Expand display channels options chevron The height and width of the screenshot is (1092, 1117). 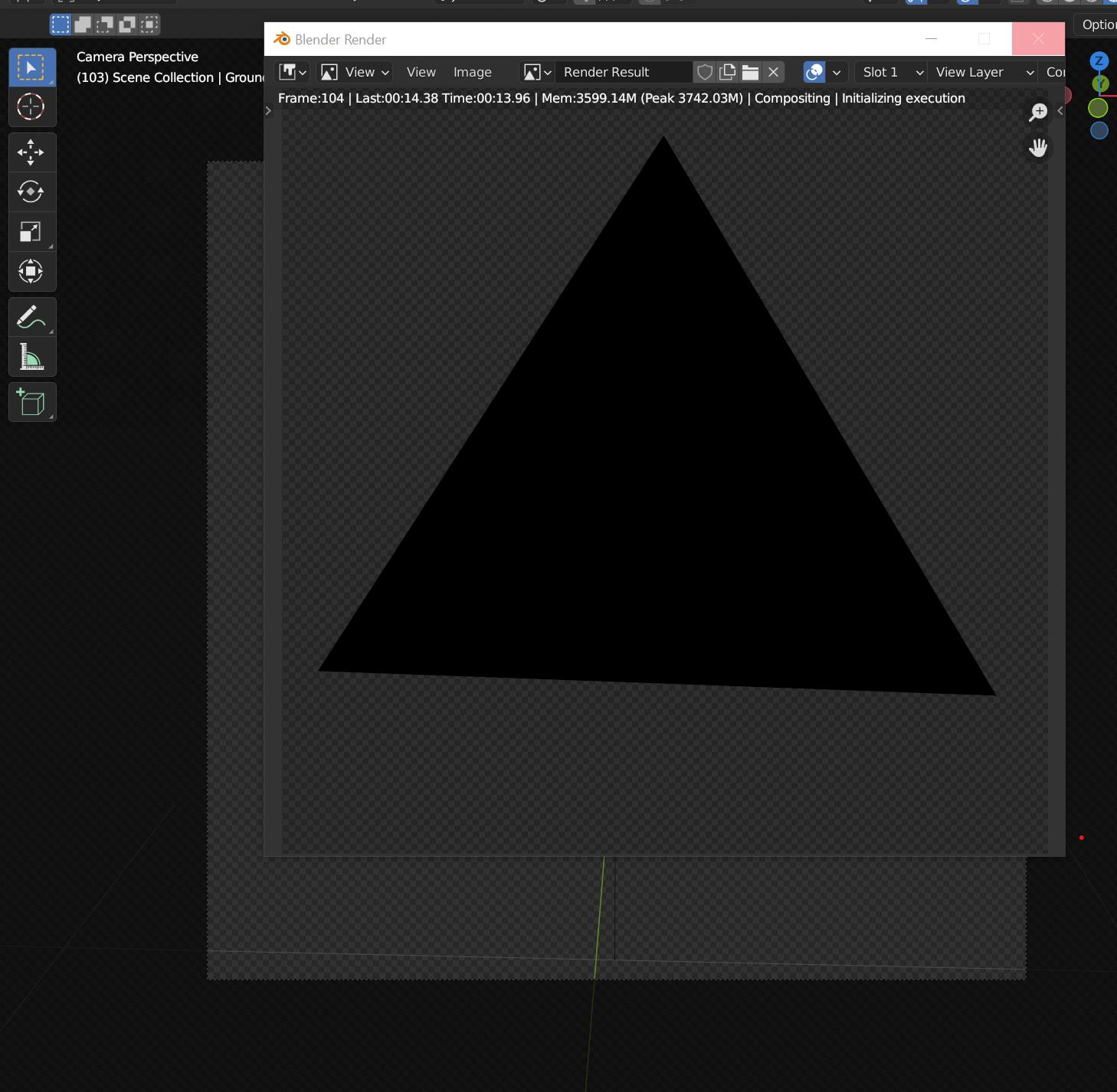[x=837, y=72]
